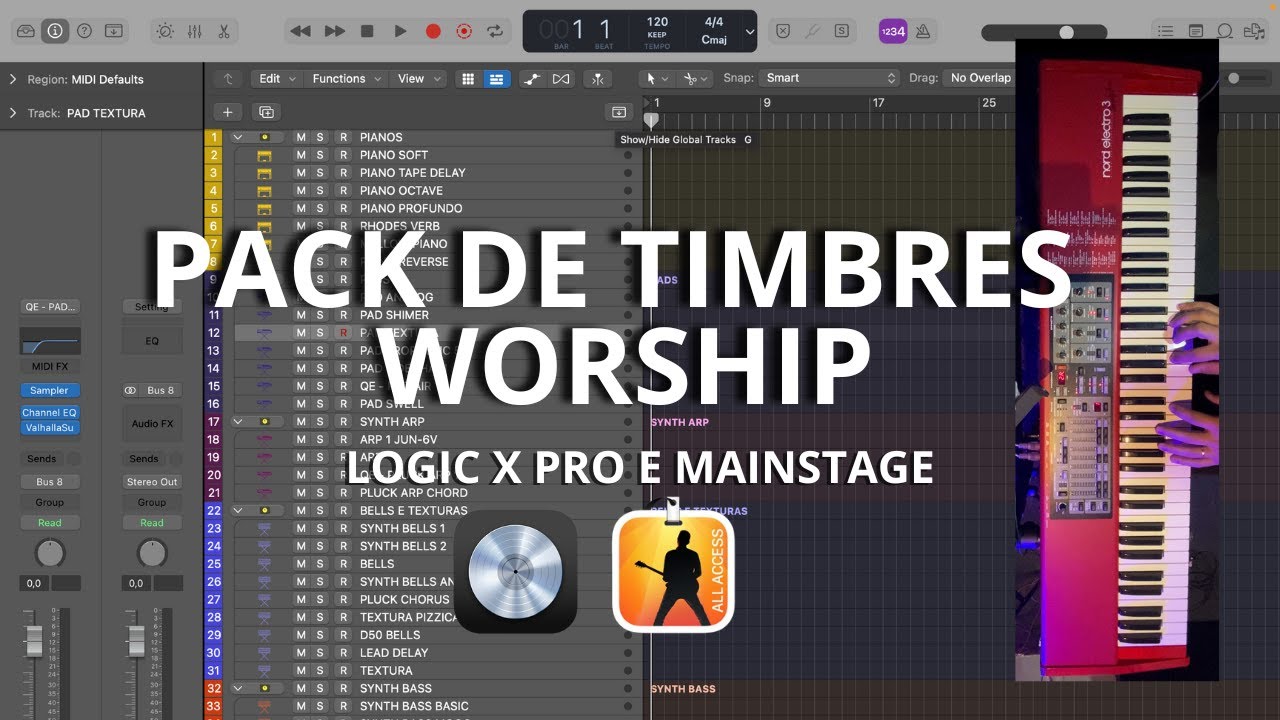1280x720 pixels.
Task: Open the Sampler instrument slot
Action: [50, 391]
